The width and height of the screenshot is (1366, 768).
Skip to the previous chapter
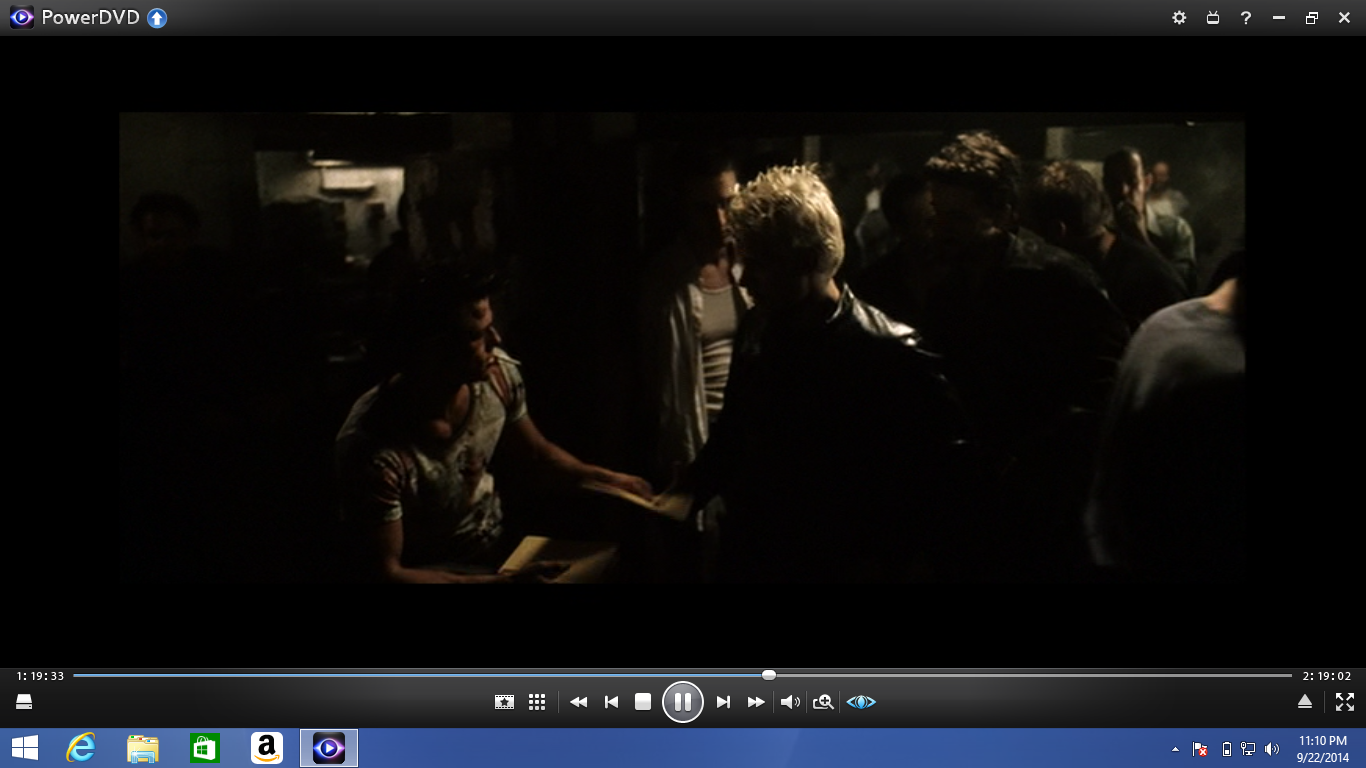click(612, 702)
